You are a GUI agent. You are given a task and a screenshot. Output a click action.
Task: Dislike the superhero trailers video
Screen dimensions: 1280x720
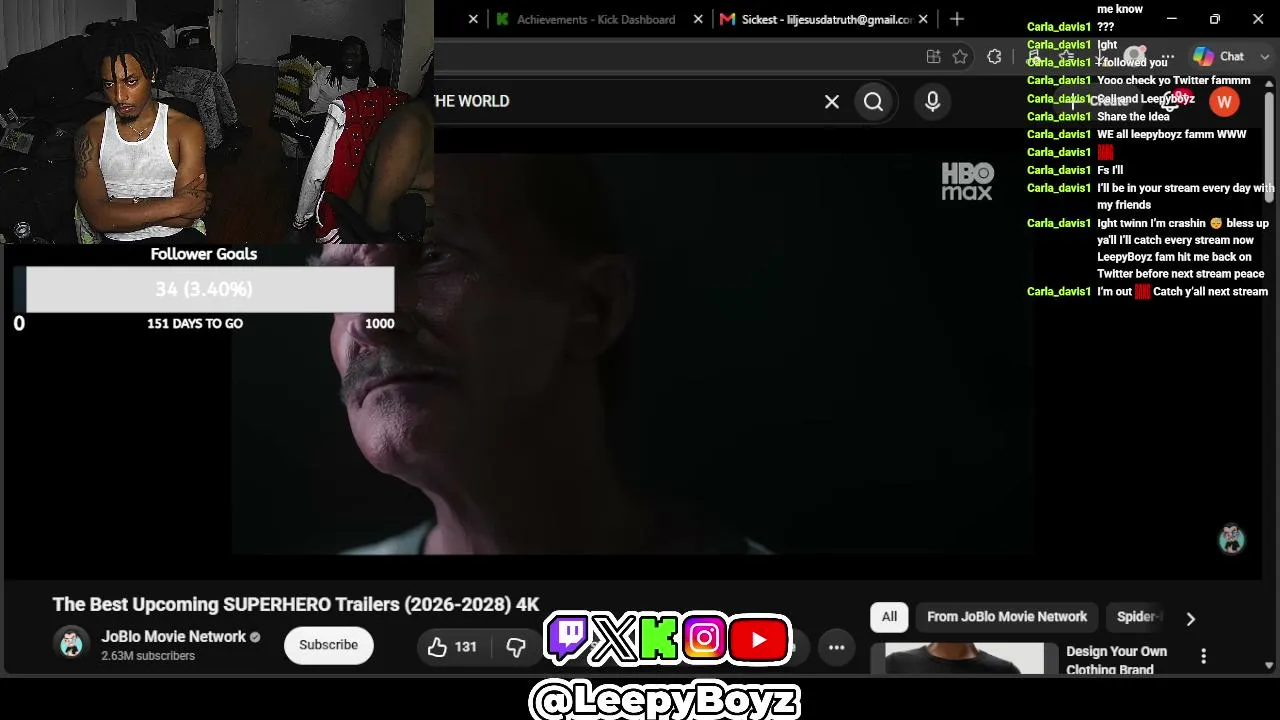(516, 647)
